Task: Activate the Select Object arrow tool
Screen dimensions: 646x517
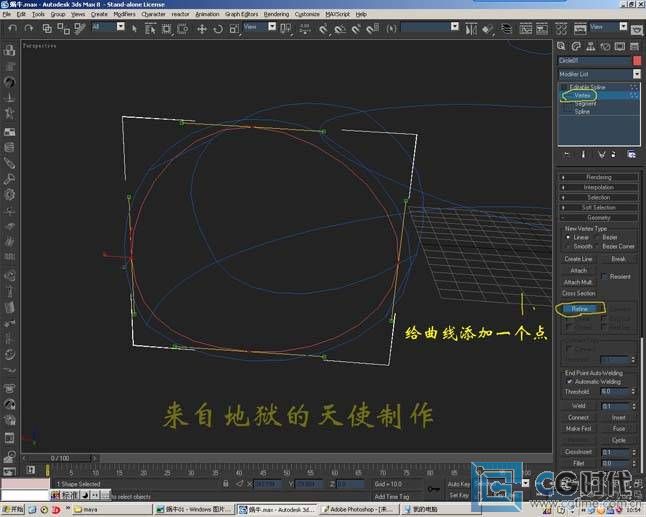Action: click(134, 28)
